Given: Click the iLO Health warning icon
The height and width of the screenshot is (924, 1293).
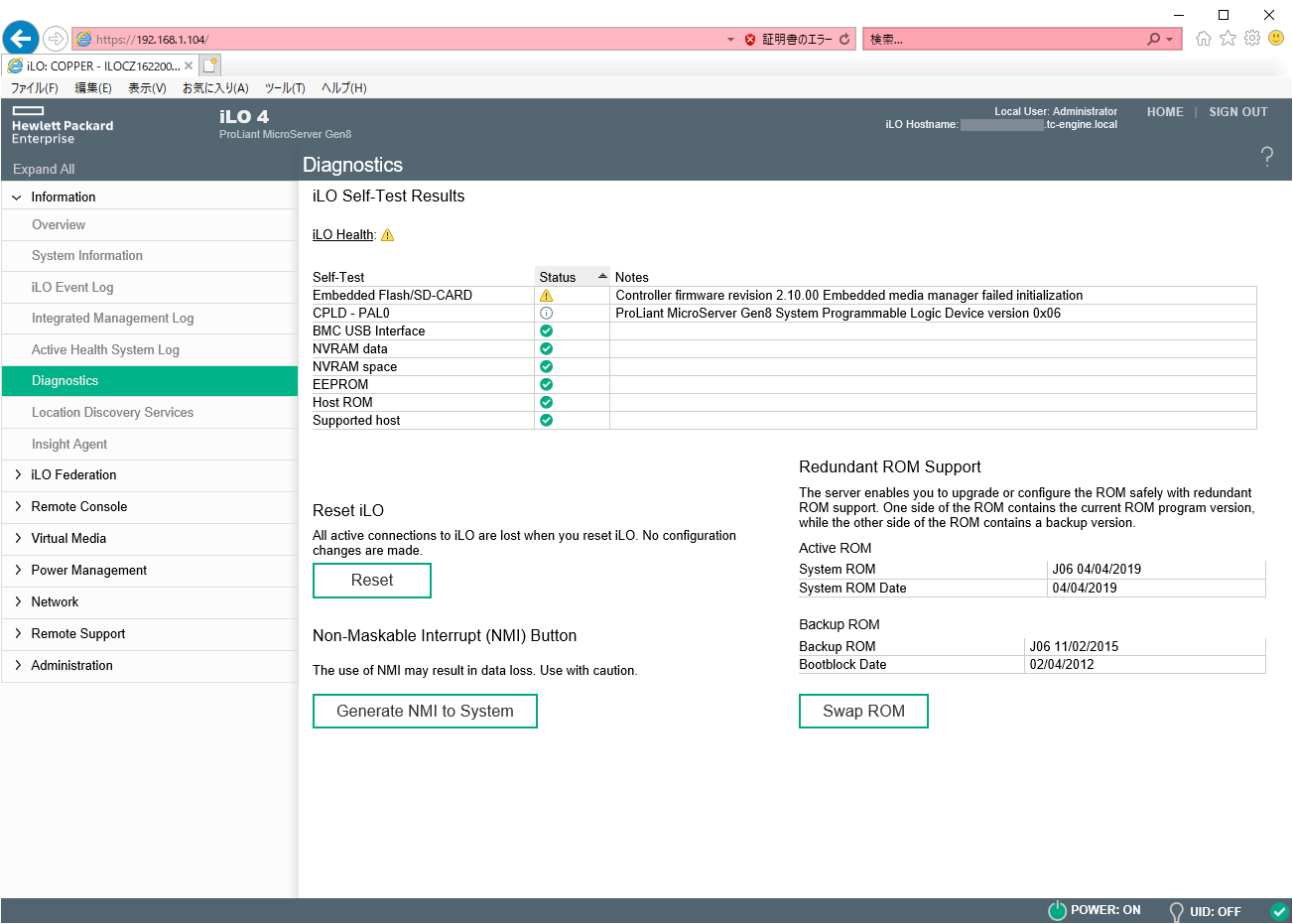Looking at the screenshot, I should pos(388,235).
